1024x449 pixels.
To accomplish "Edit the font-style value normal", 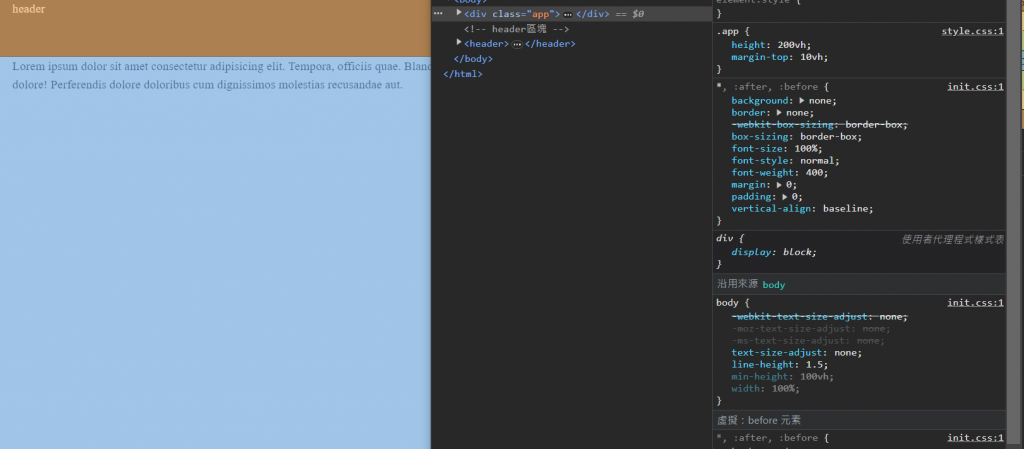I will point(819,161).
